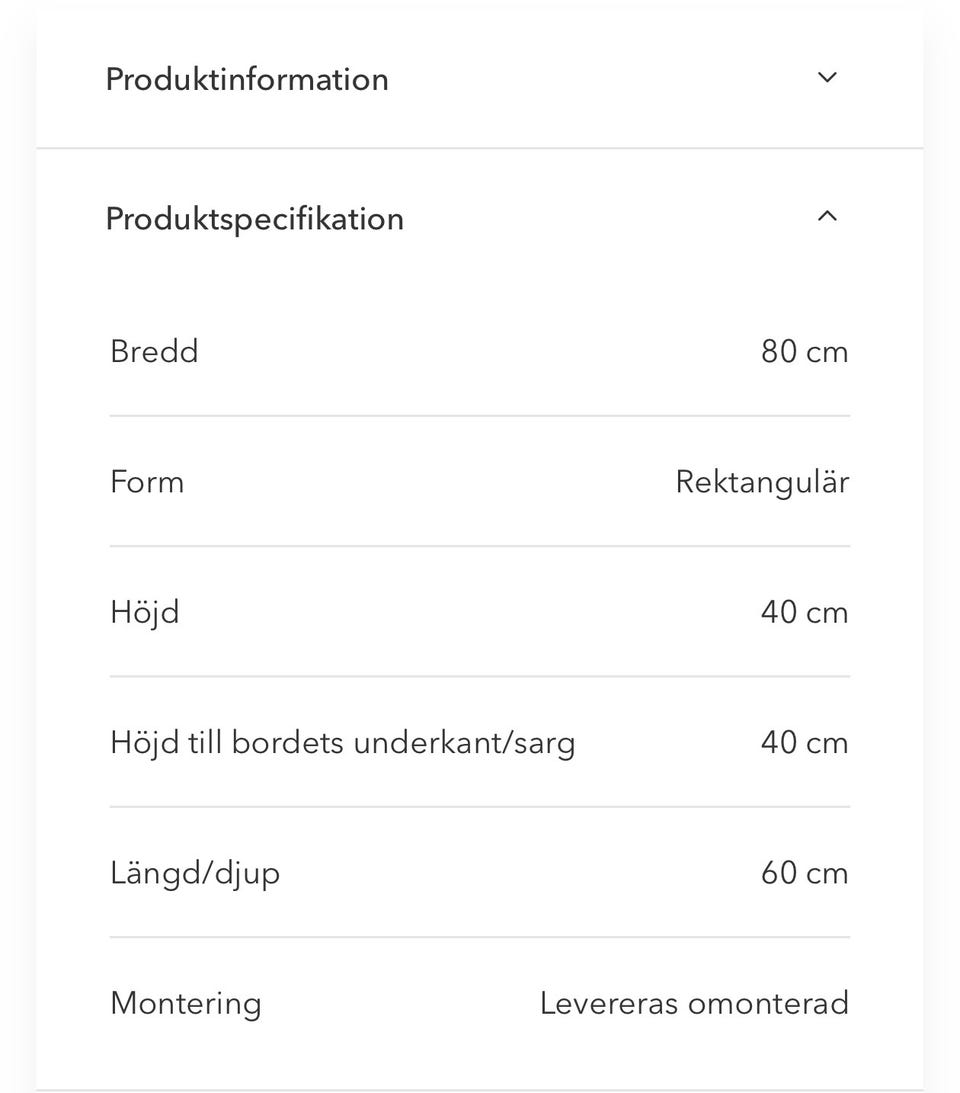Click the Rektangulär value

pos(762,482)
